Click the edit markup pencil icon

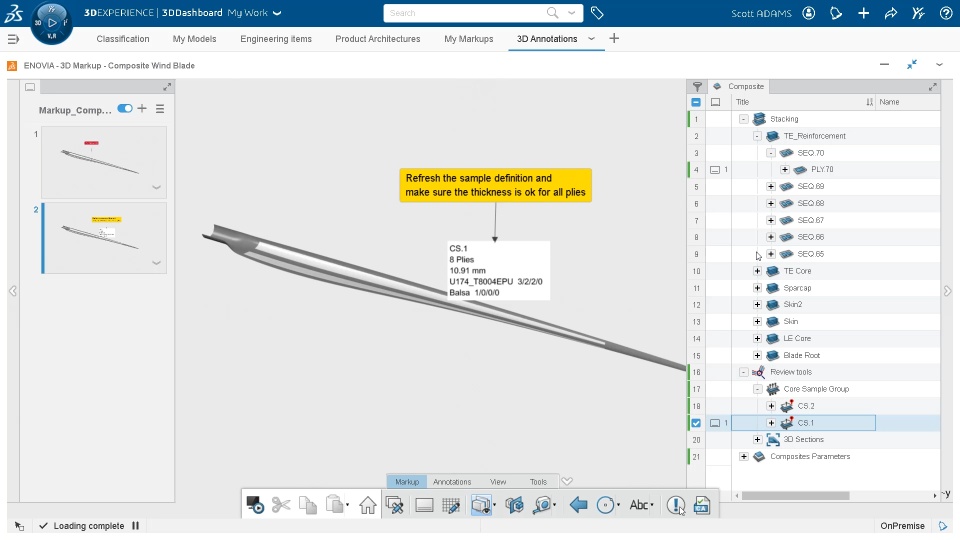pos(395,505)
